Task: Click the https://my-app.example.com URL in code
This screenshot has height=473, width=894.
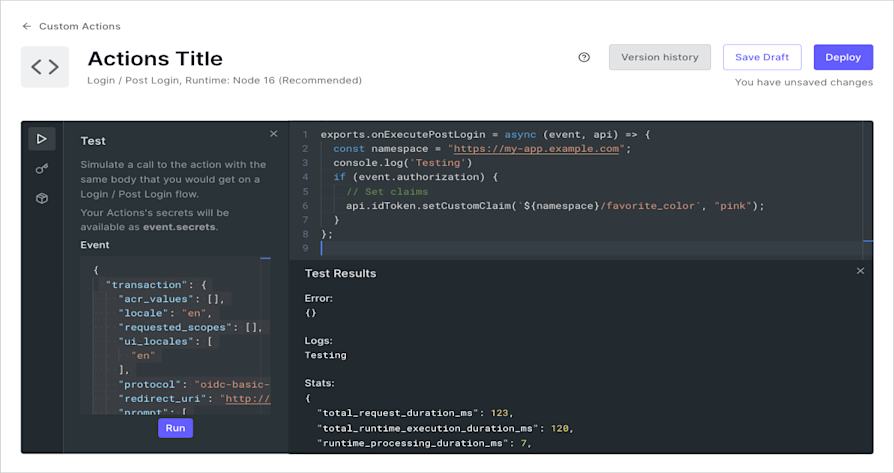Action: [x=536, y=149]
